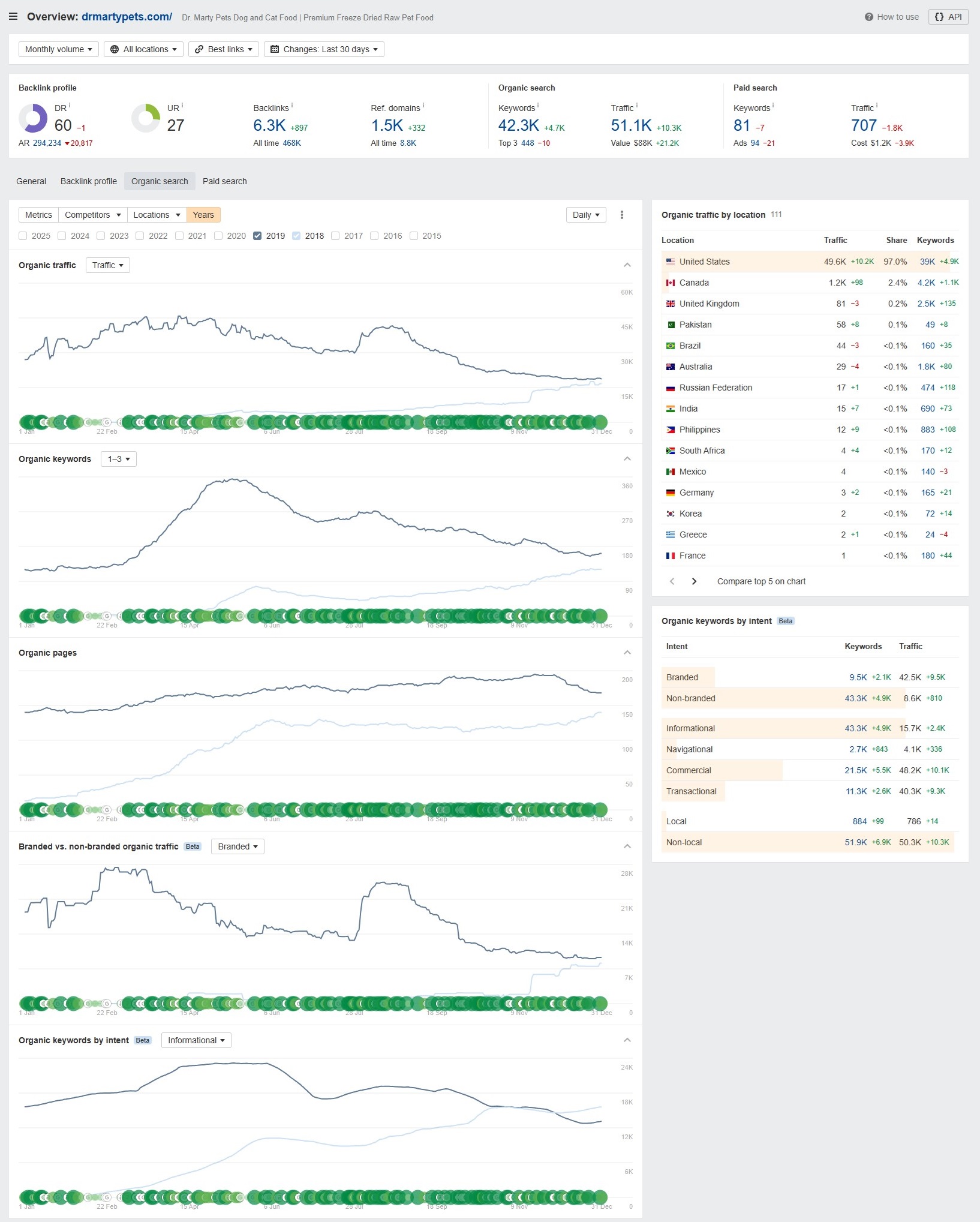Image resolution: width=980 pixels, height=1222 pixels.
Task: Click the United States flag icon
Action: [671, 262]
